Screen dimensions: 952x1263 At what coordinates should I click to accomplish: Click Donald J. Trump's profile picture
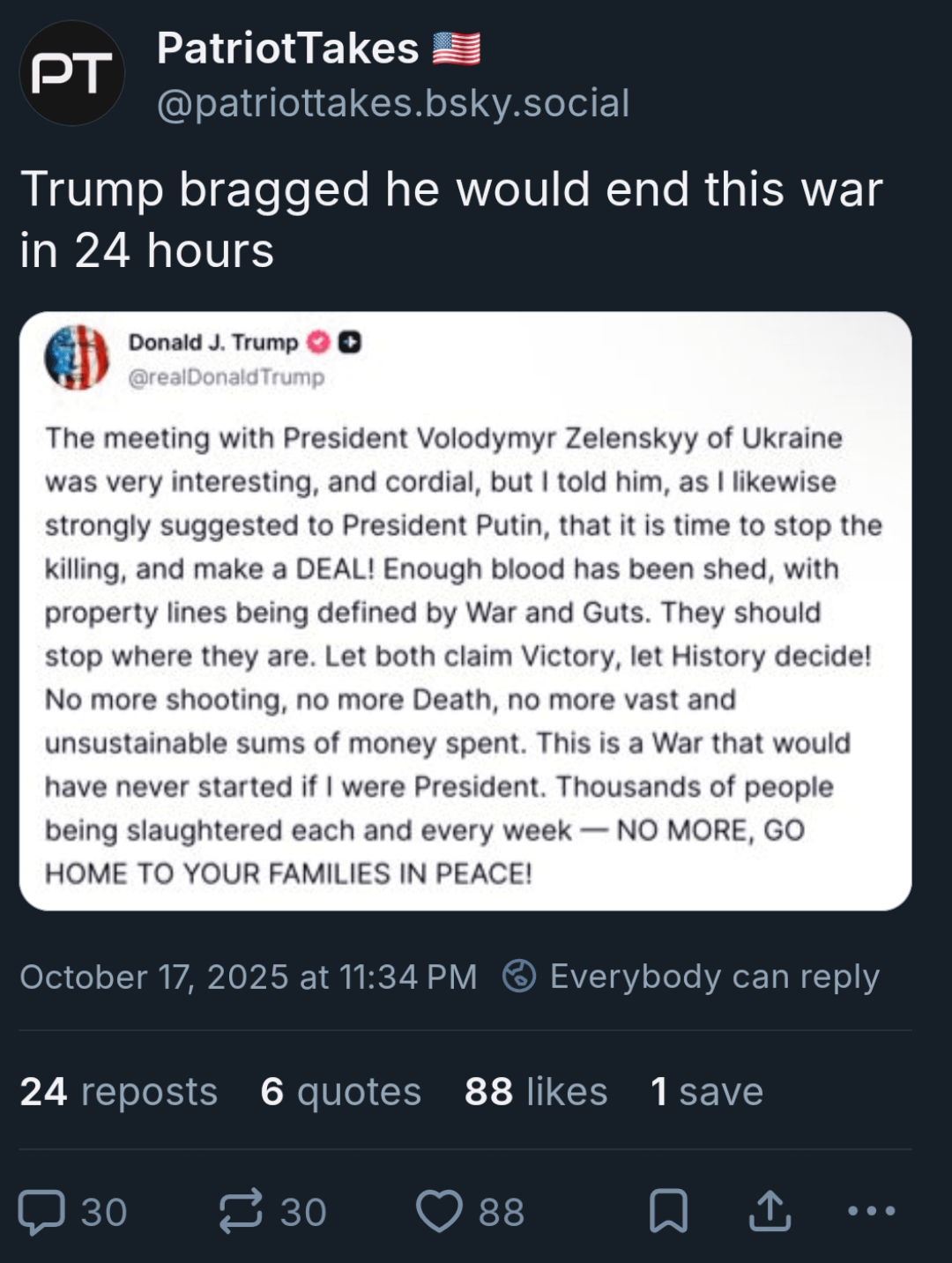77,358
